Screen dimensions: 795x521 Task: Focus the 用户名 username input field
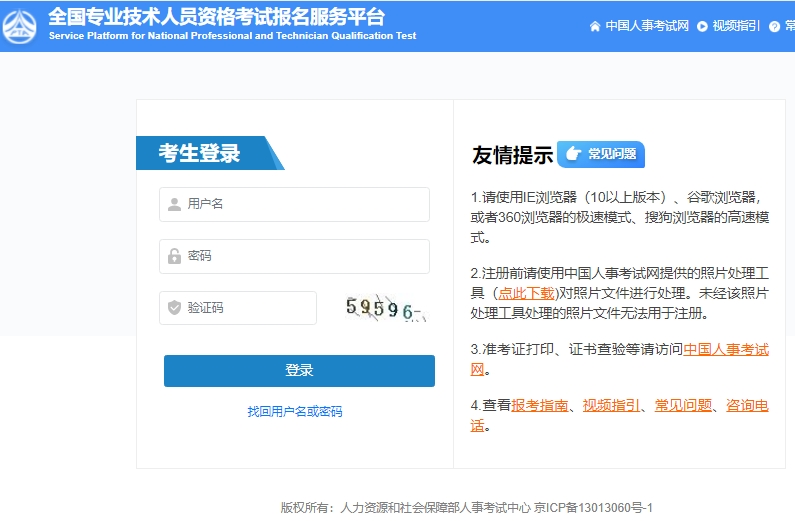coord(294,204)
